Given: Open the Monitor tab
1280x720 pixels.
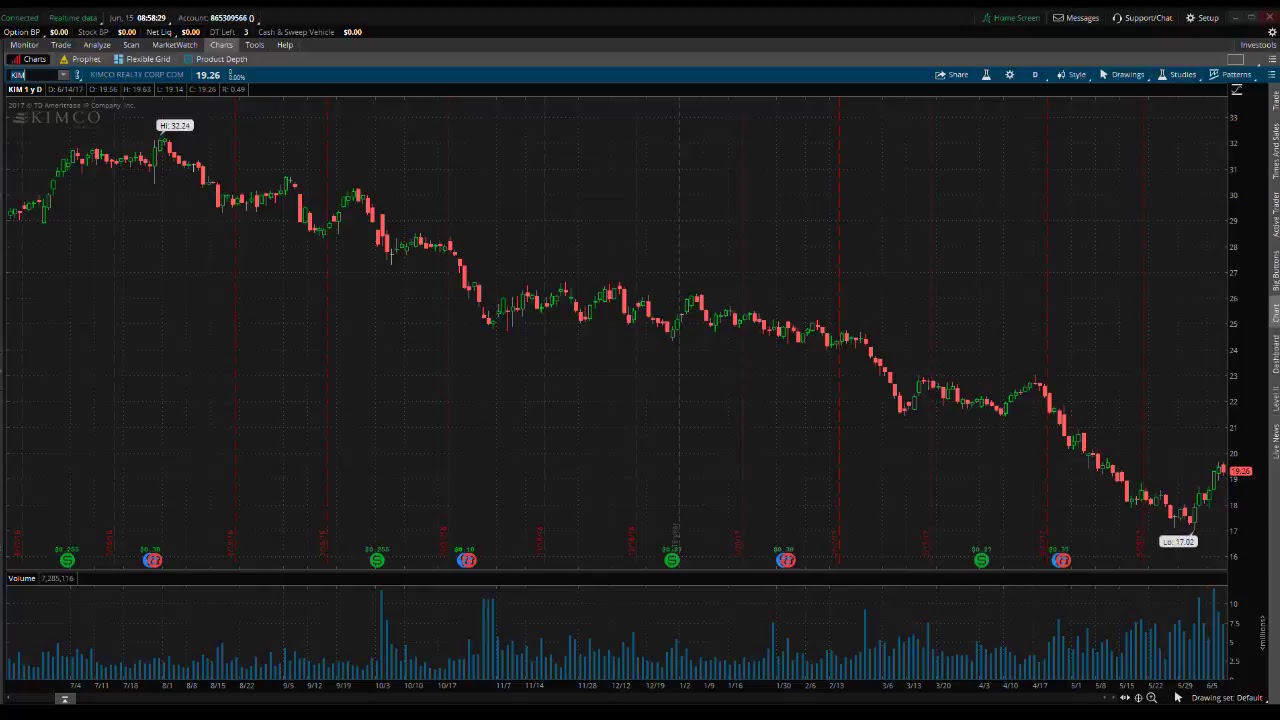Looking at the screenshot, I should [x=24, y=45].
